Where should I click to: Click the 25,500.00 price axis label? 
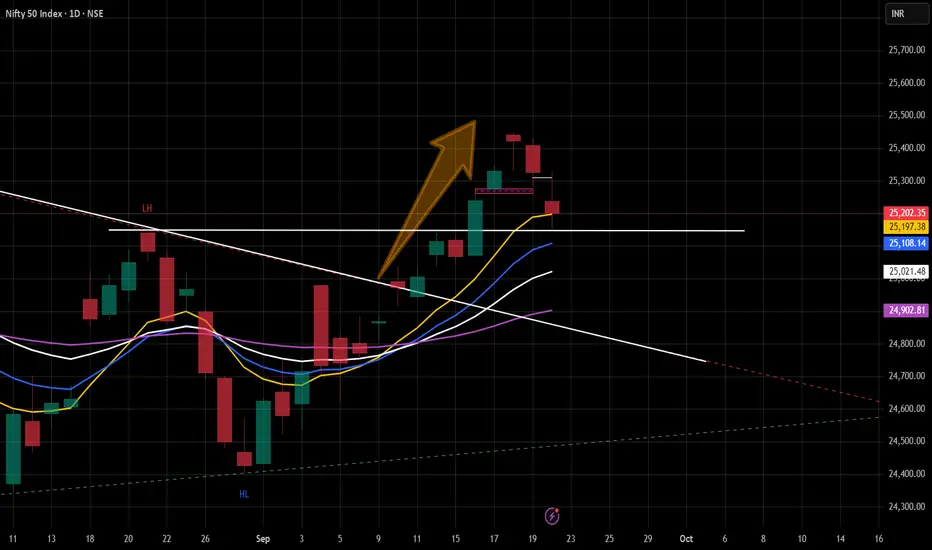pos(906,115)
